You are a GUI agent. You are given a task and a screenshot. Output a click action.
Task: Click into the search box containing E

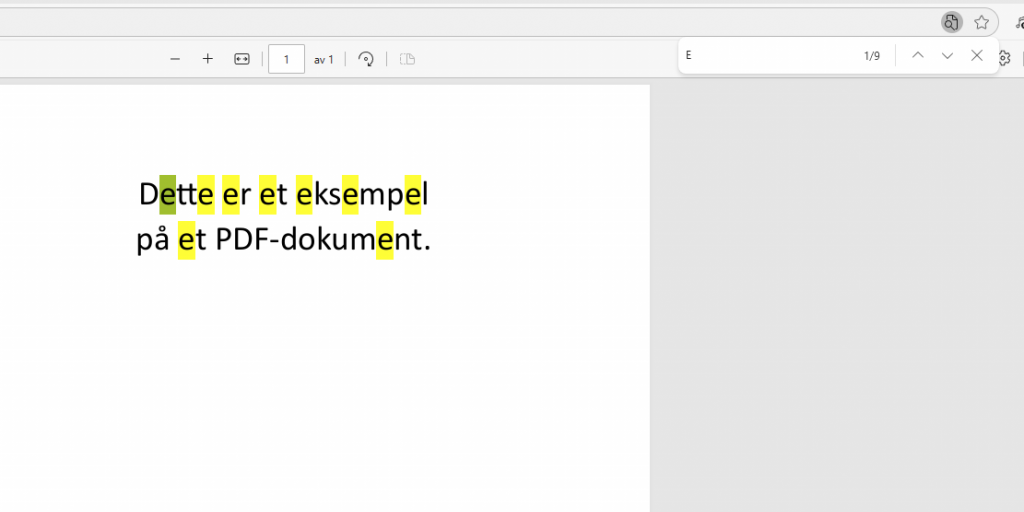[x=771, y=56]
